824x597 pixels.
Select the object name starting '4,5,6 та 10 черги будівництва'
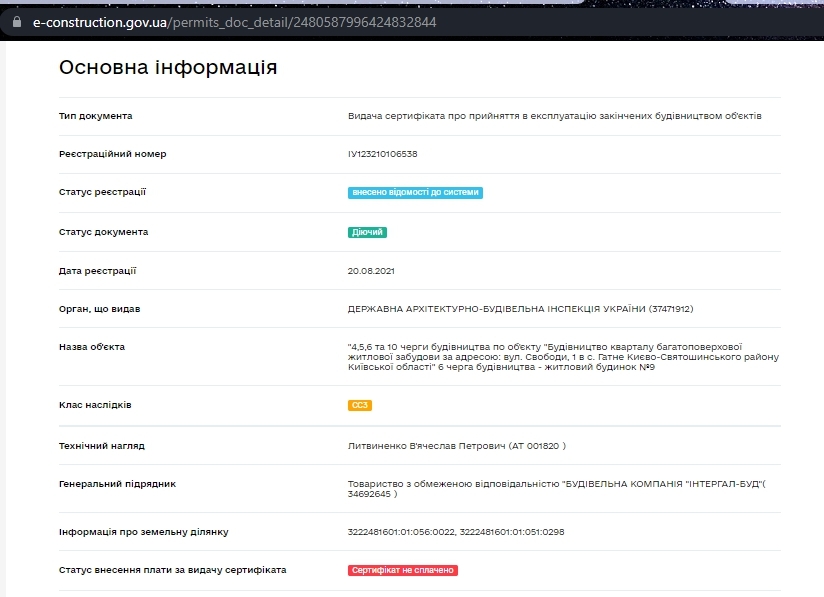(563, 357)
